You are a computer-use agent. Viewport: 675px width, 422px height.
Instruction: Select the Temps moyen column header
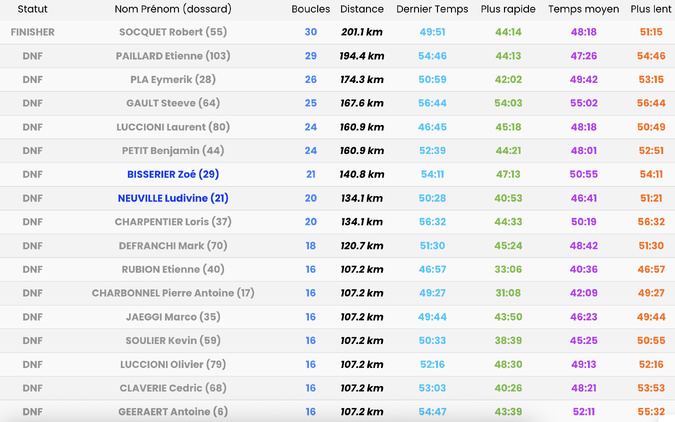(583, 9)
